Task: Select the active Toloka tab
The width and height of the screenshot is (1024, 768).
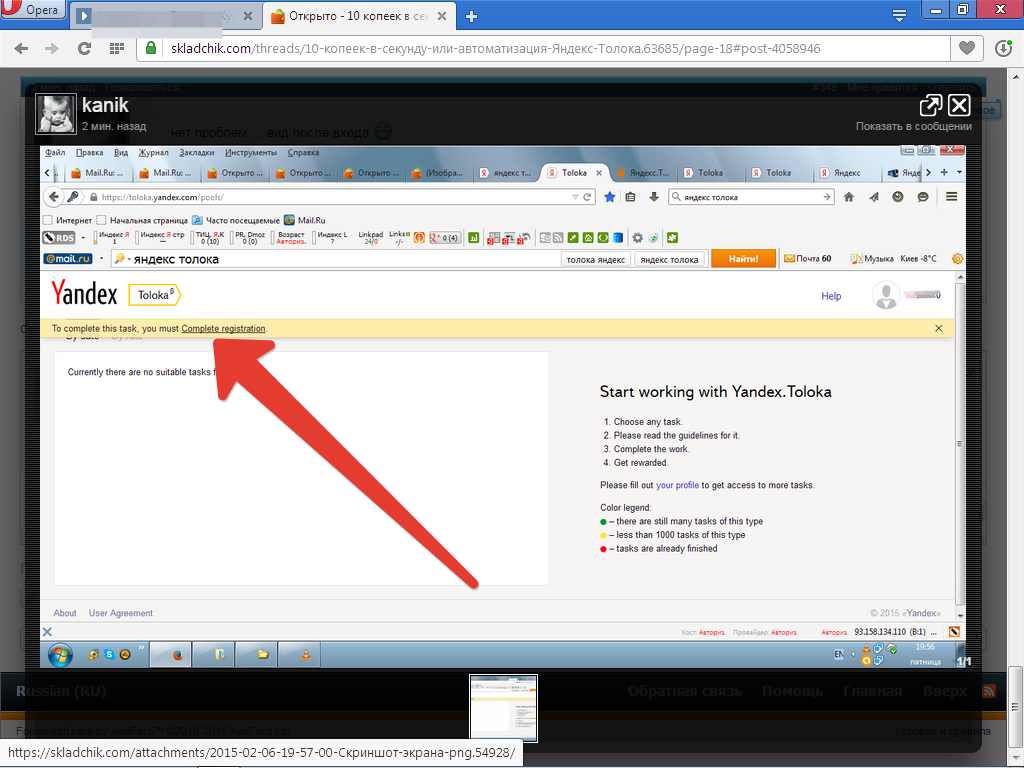Action: 574,173
